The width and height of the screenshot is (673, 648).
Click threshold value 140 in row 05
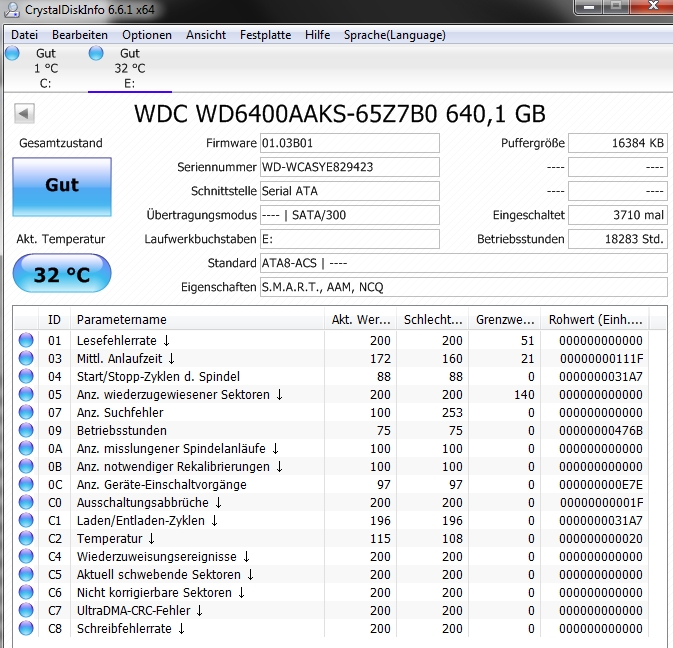click(524, 395)
